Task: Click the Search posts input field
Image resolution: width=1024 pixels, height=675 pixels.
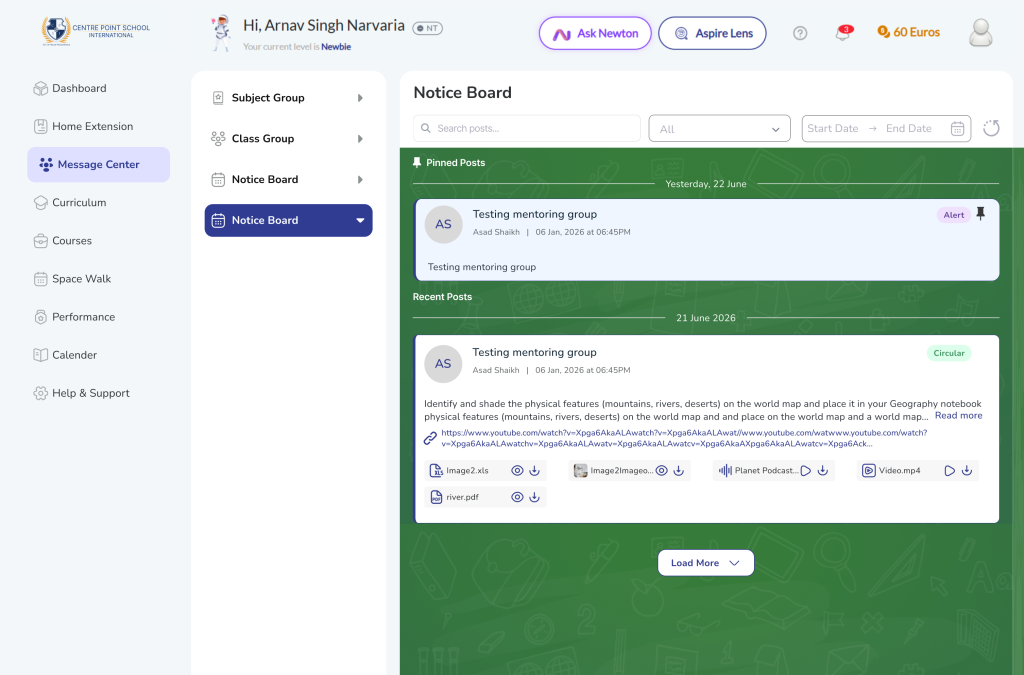Action: [x=527, y=129]
